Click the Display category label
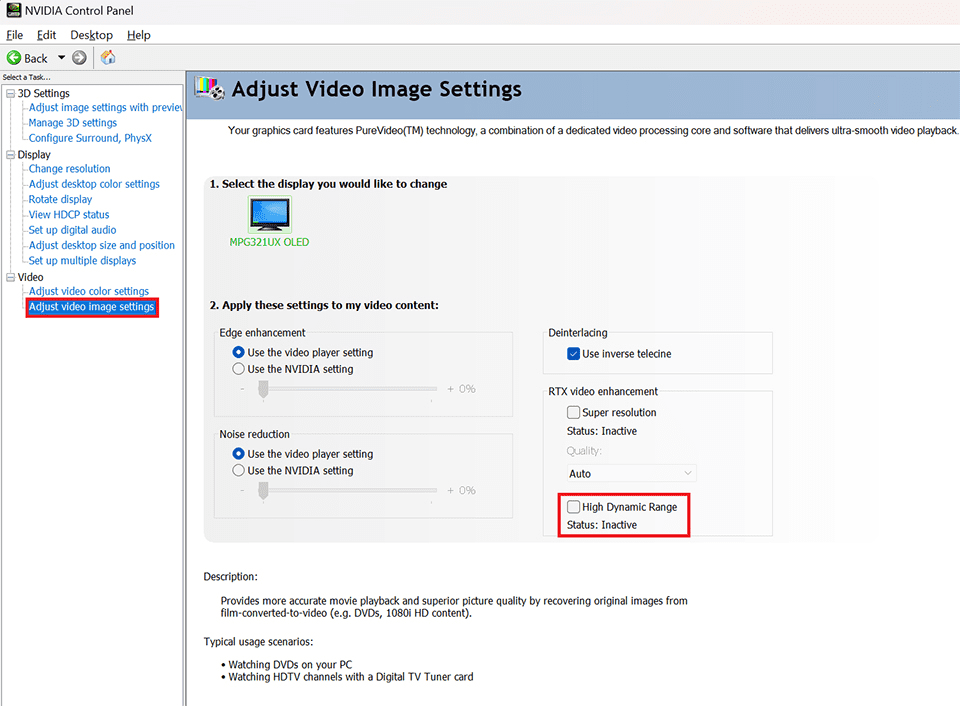 click(34, 154)
